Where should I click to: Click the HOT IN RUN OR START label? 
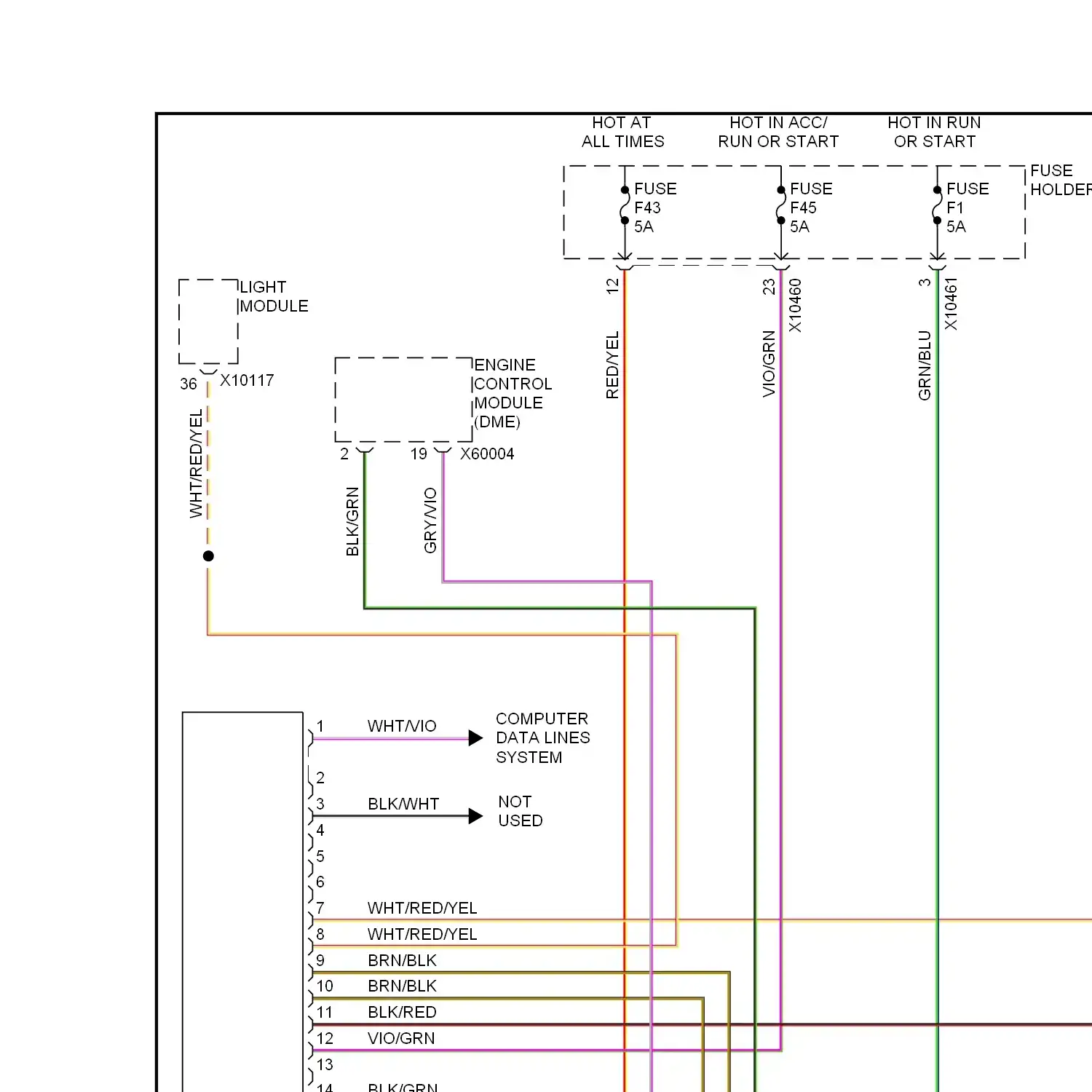tap(935, 132)
